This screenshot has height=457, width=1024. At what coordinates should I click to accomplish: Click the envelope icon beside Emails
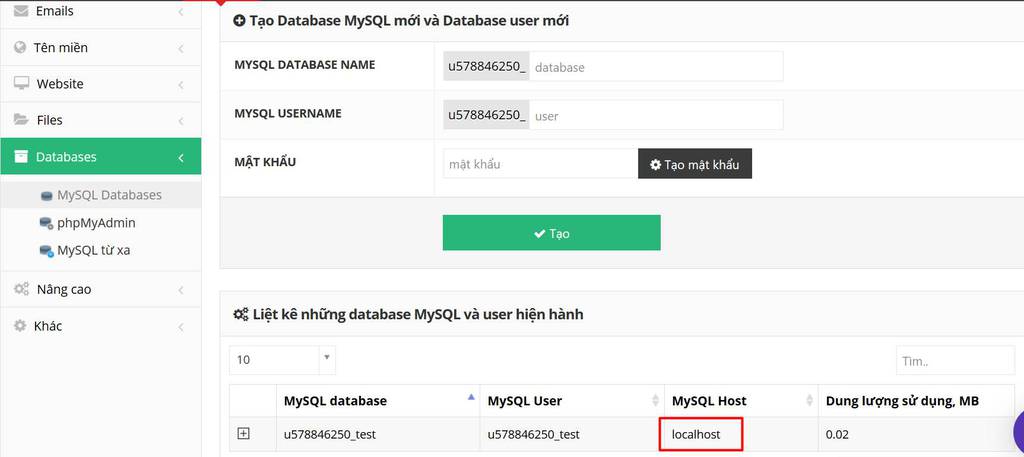(21, 11)
